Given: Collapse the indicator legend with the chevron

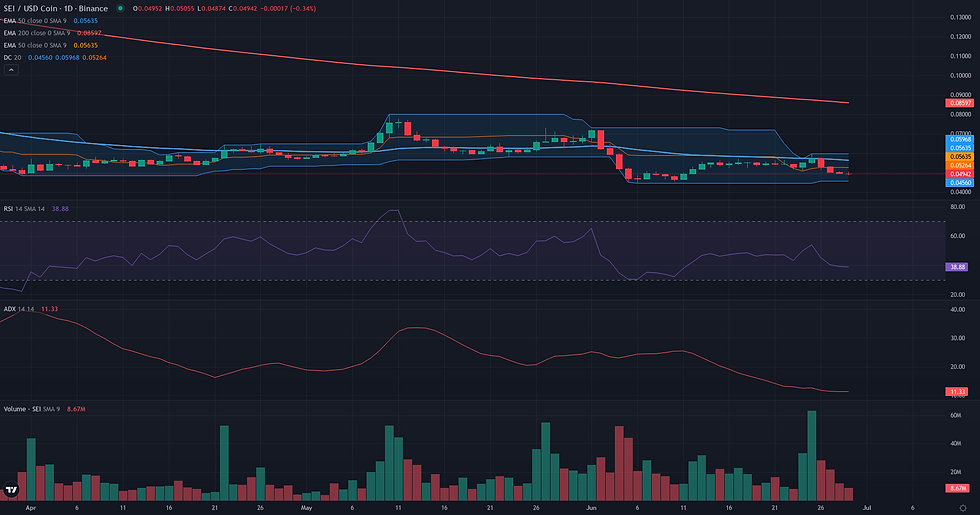Looking at the screenshot, I should [x=11, y=70].
